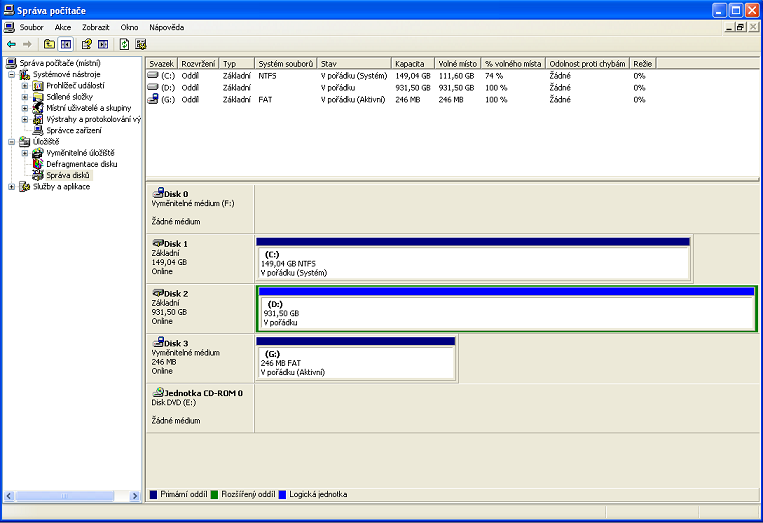The height and width of the screenshot is (523, 763).
Task: Select the Defragmentace disku tree item
Action: pos(81,163)
